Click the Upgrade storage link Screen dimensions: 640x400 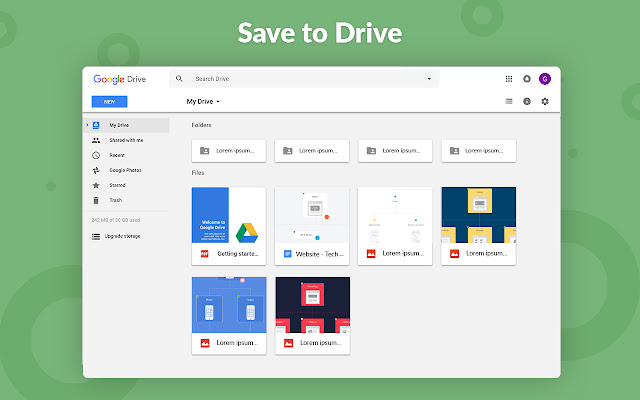coord(122,236)
